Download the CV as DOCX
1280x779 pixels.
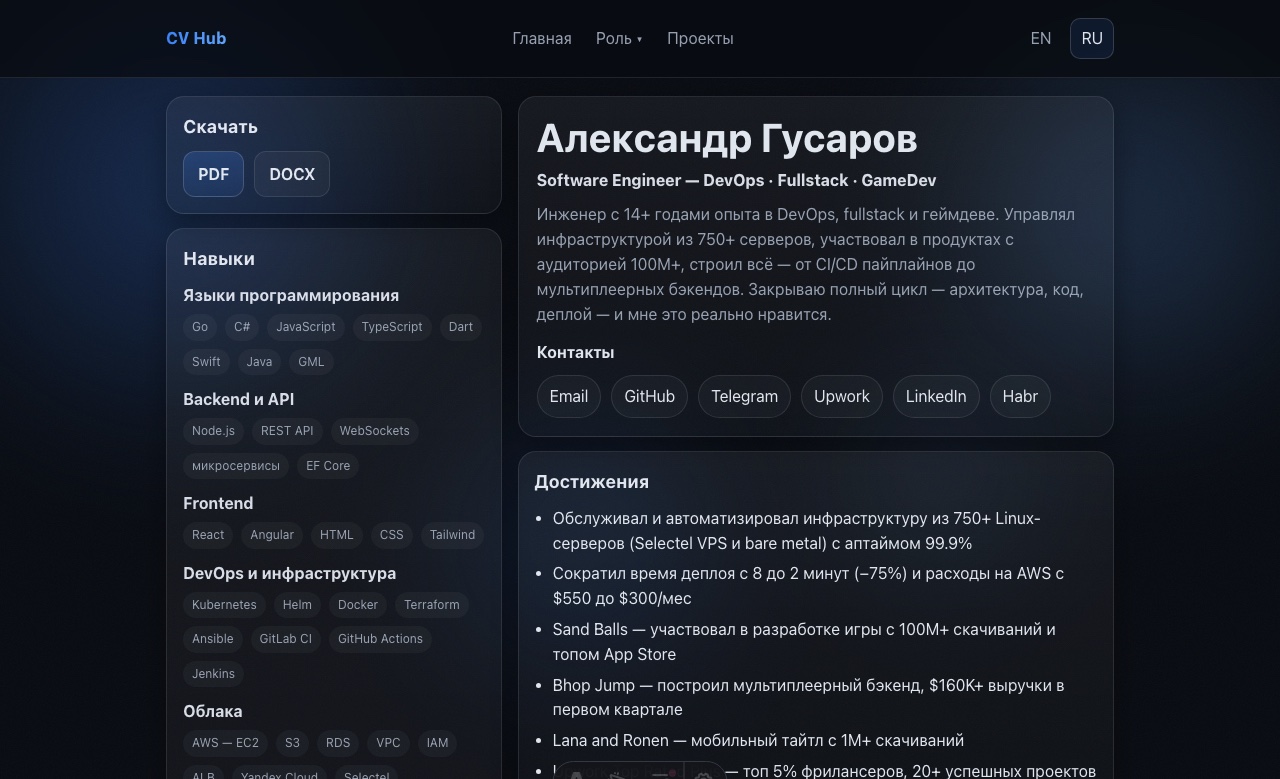click(x=292, y=174)
